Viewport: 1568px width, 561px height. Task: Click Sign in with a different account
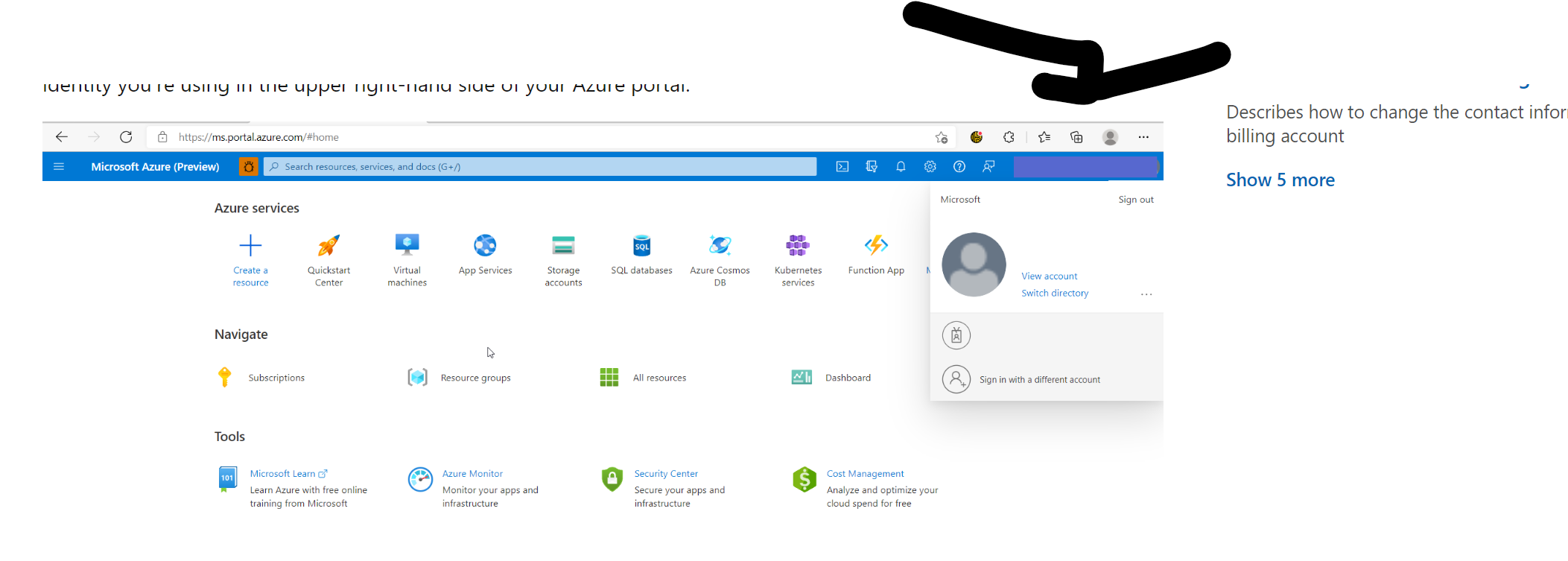coord(1039,380)
